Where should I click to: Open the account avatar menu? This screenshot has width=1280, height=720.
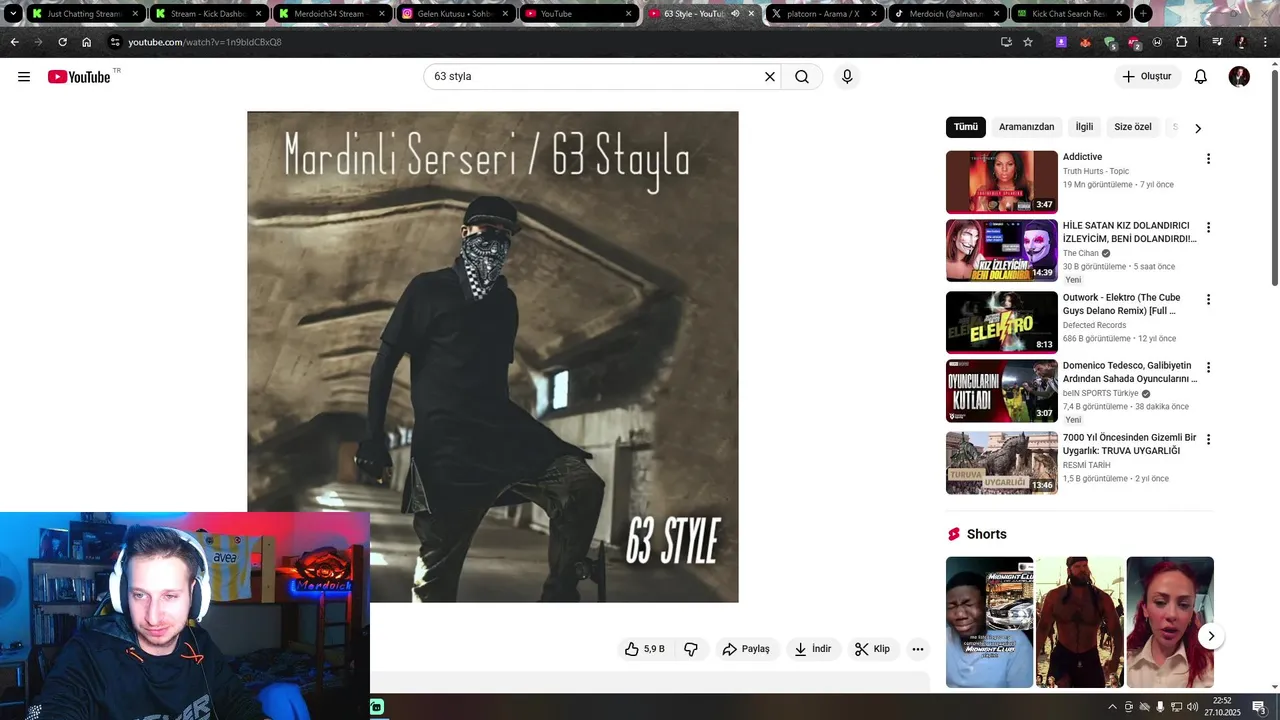pos(1239,77)
